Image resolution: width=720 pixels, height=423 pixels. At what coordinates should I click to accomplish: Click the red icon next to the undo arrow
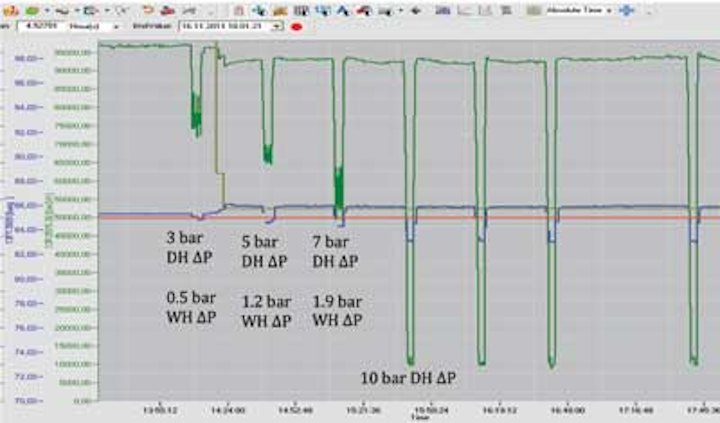pos(168,10)
